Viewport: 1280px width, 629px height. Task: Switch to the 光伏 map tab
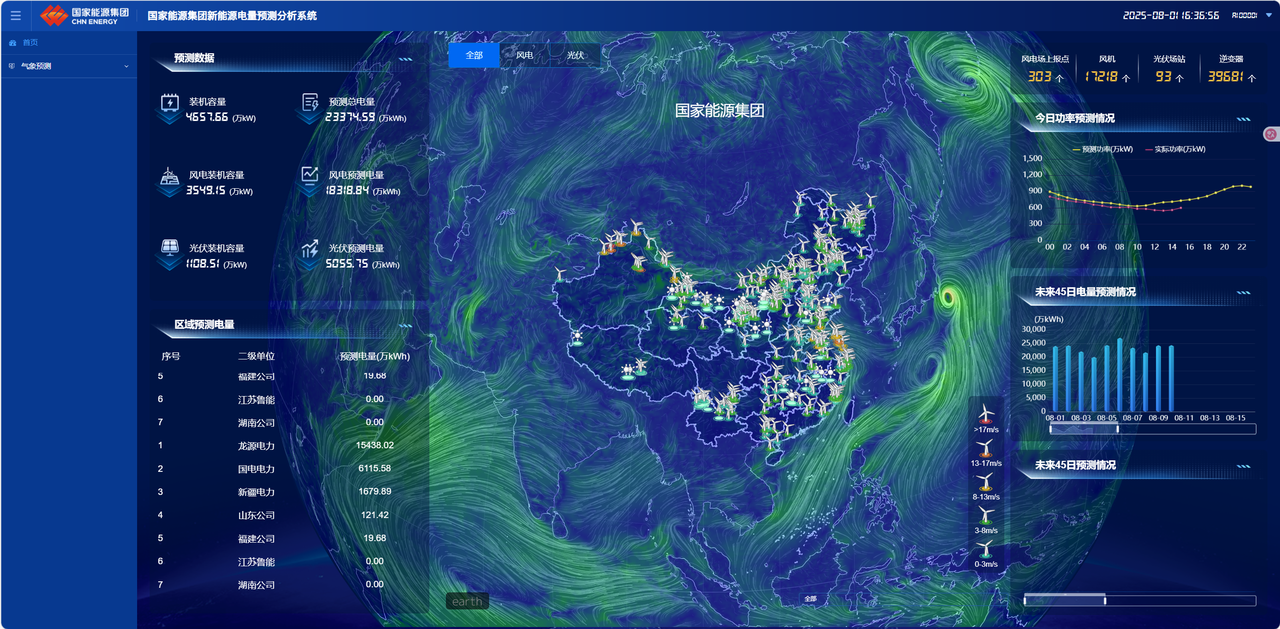click(575, 55)
